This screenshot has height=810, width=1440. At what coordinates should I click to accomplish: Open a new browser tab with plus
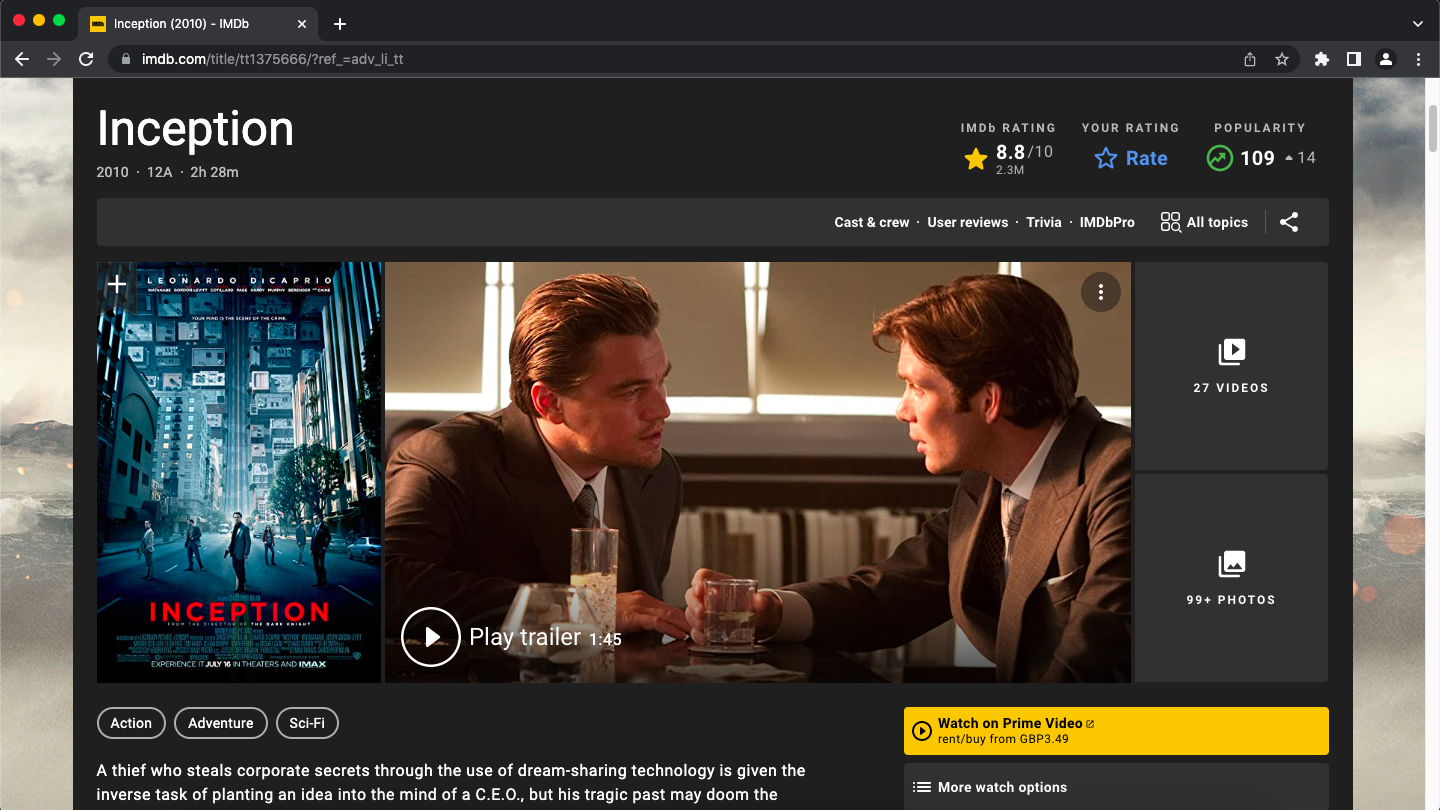click(340, 24)
